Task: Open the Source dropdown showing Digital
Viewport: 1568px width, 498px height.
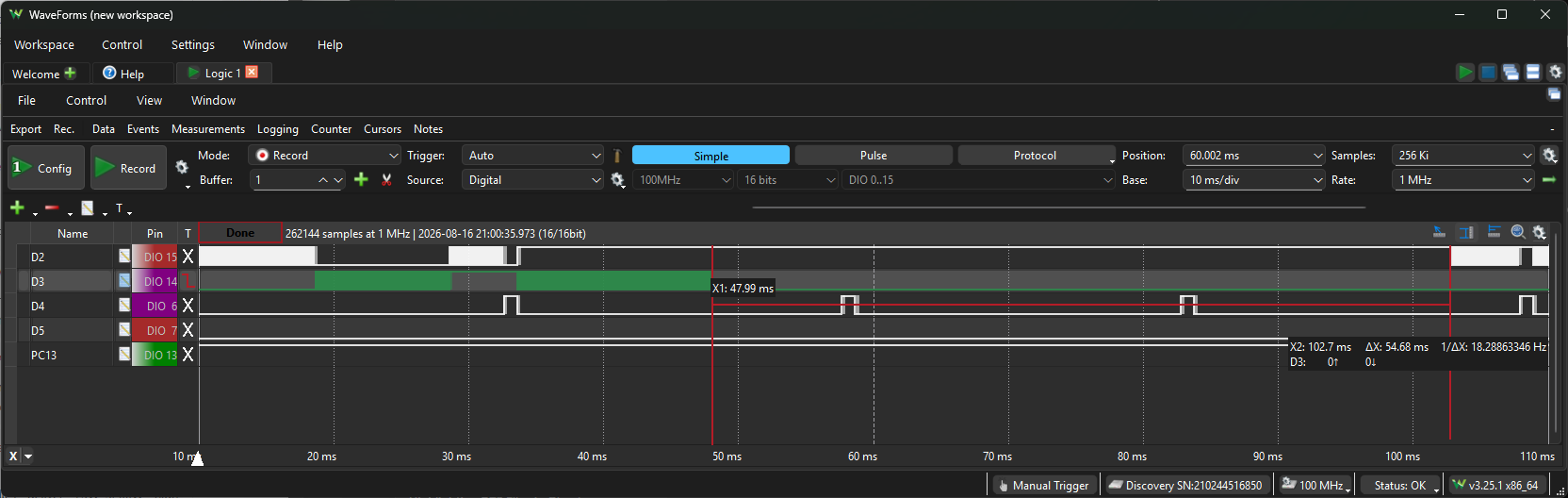Action: (x=533, y=179)
